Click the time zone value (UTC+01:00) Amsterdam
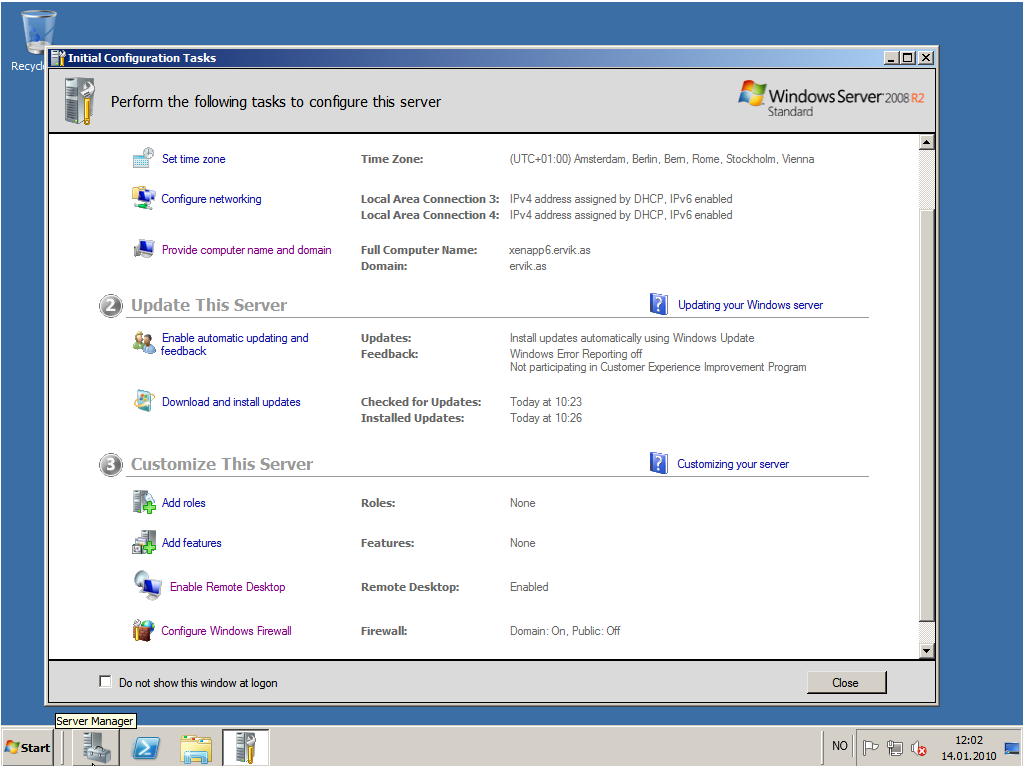This screenshot has height=766, width=1024. 662,159
